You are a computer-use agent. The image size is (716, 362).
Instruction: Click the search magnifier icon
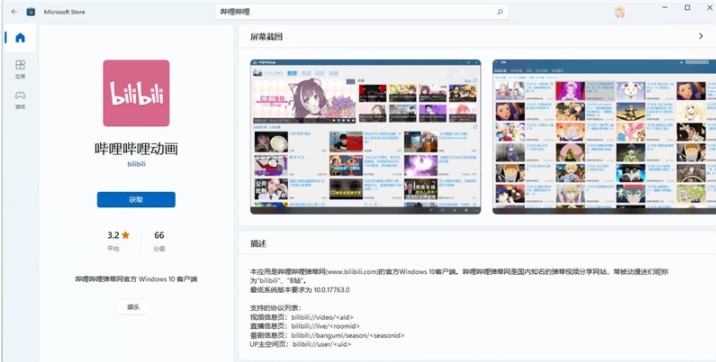coord(500,12)
